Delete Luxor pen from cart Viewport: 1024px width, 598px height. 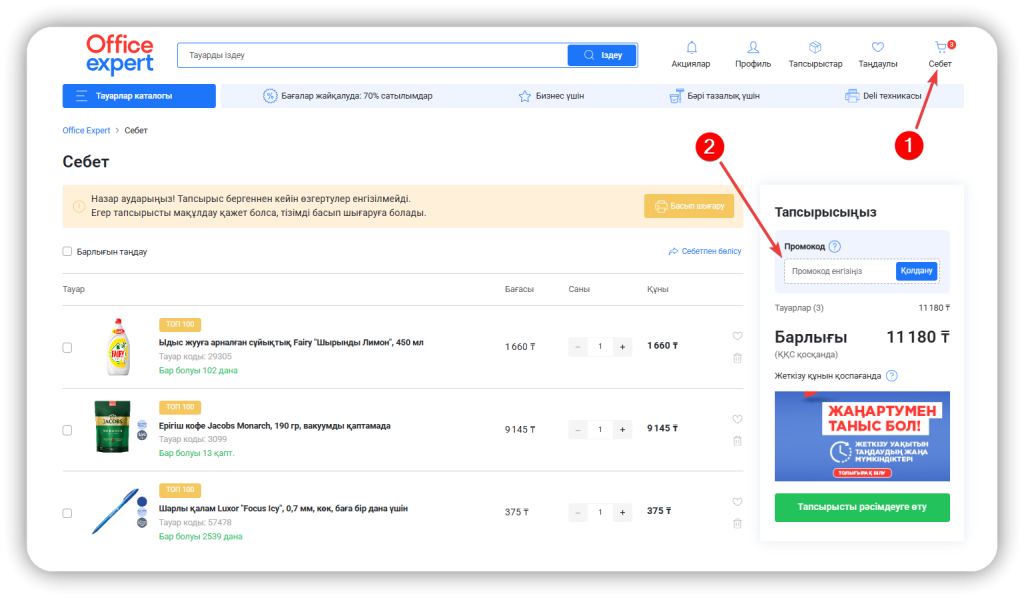737,523
